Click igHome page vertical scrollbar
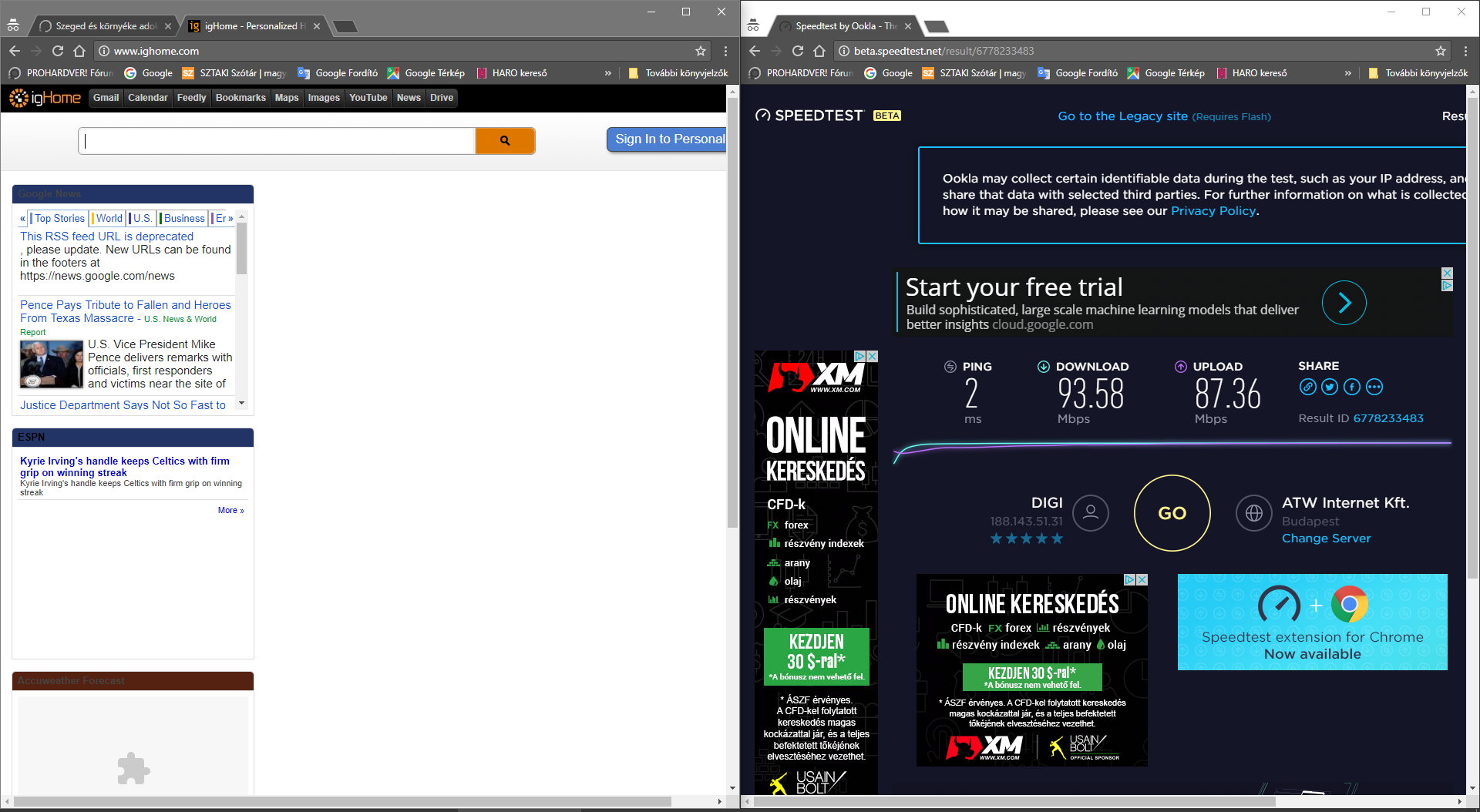Screen dimensions: 1480x812 pyautogui.click(x=732, y=312)
